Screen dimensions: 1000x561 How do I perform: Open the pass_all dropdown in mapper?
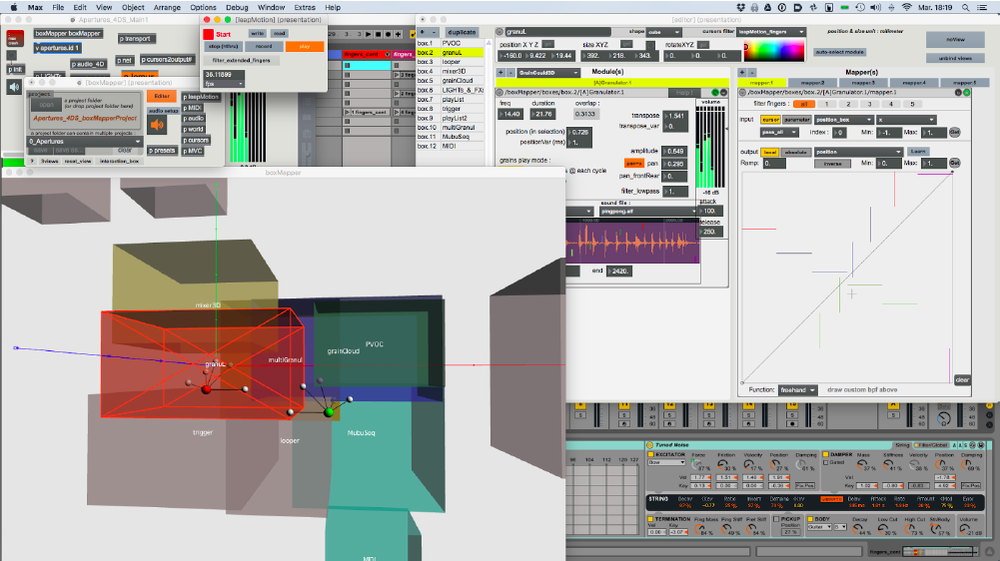[x=779, y=133]
